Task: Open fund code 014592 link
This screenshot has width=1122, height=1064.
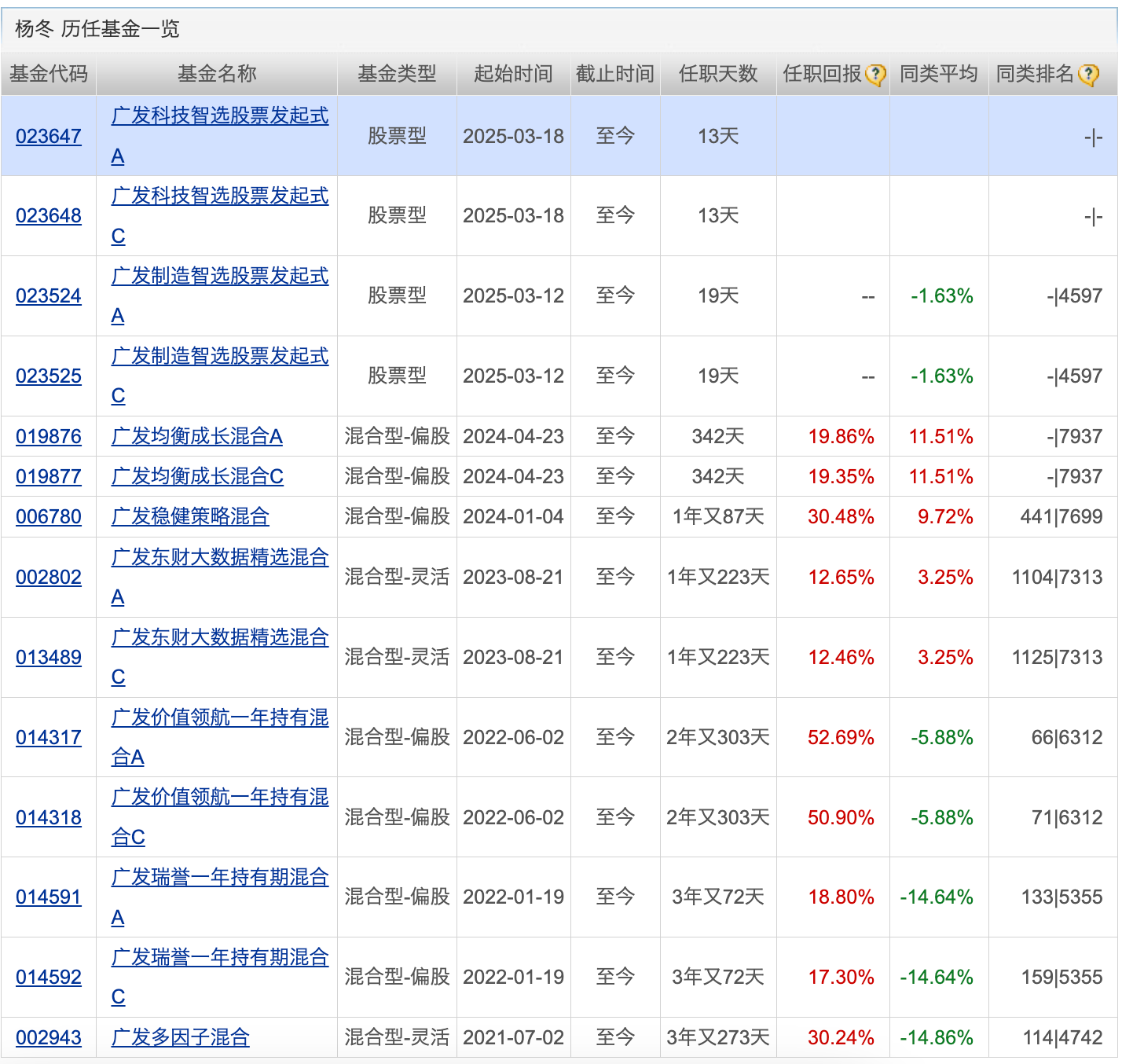Action: (49, 977)
